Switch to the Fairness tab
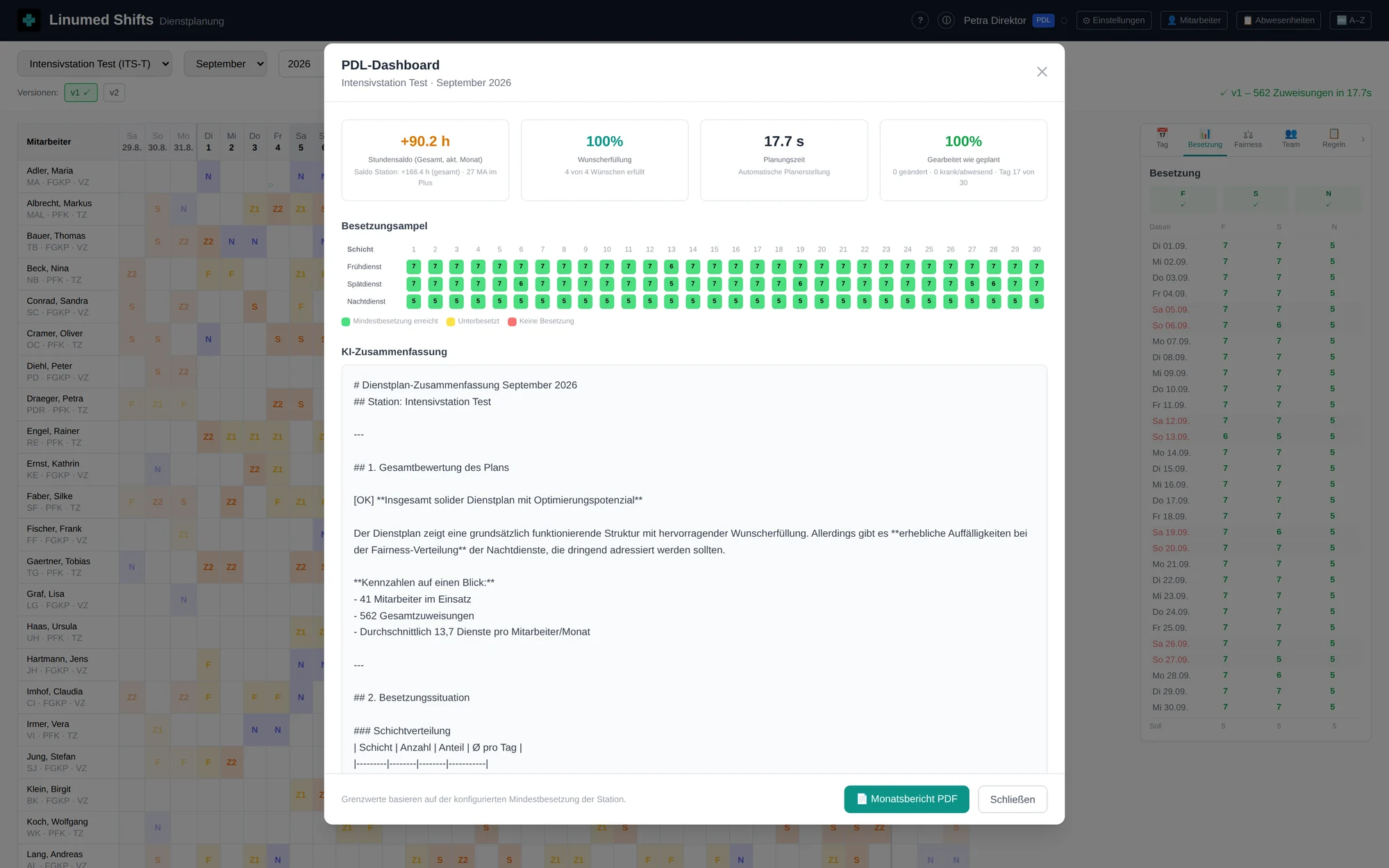Viewport: 1389px width, 868px height. click(x=1248, y=138)
